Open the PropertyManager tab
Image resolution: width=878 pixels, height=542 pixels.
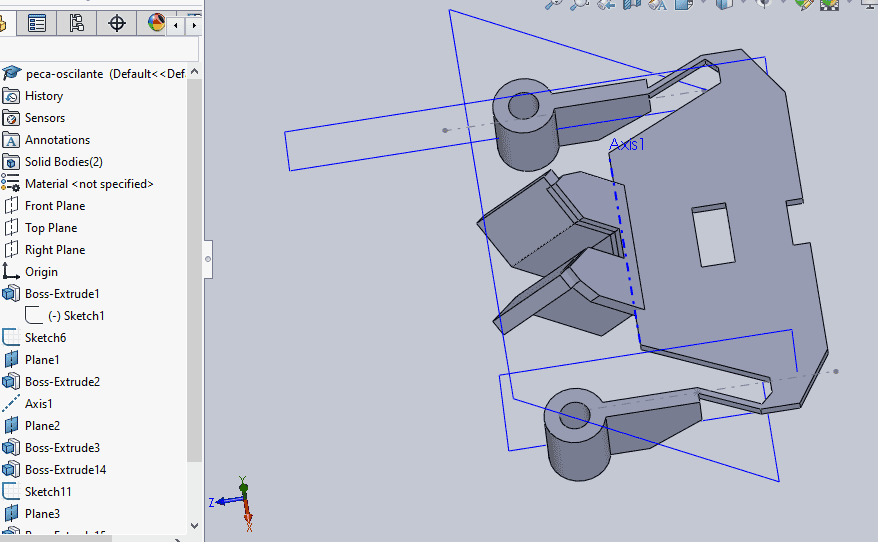tap(37, 23)
